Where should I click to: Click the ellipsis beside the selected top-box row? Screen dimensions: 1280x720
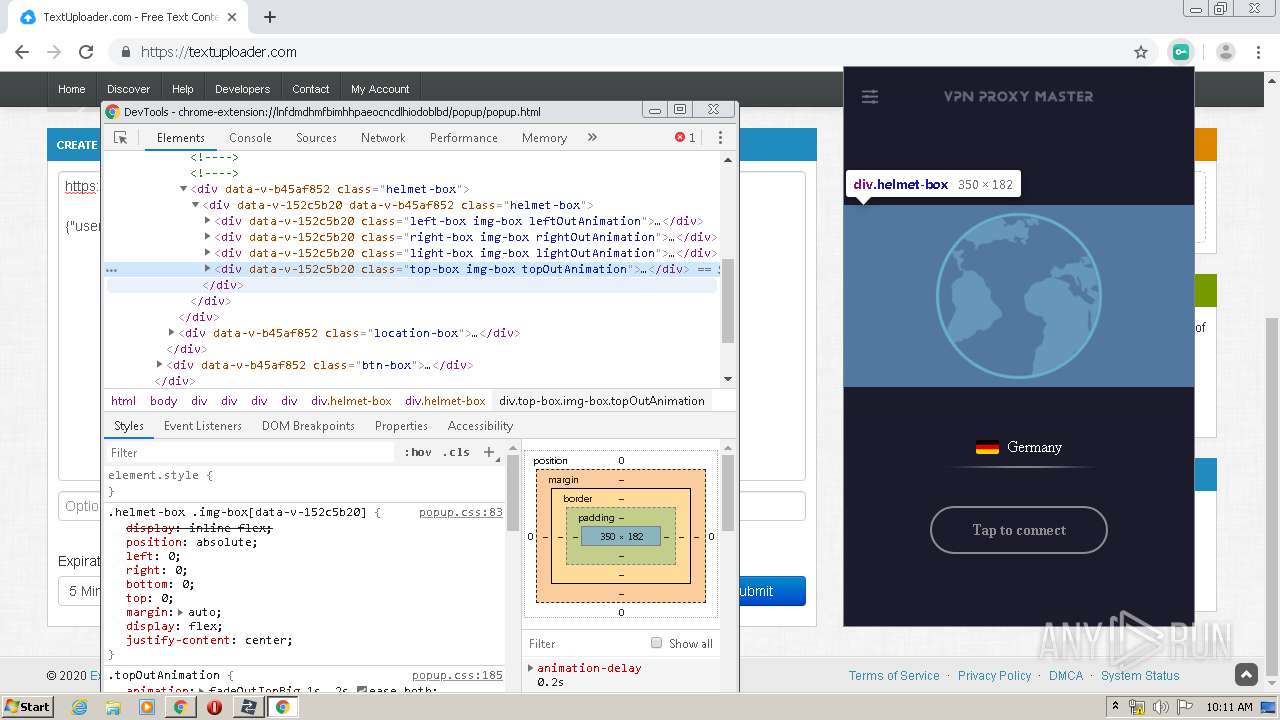[x=111, y=270]
